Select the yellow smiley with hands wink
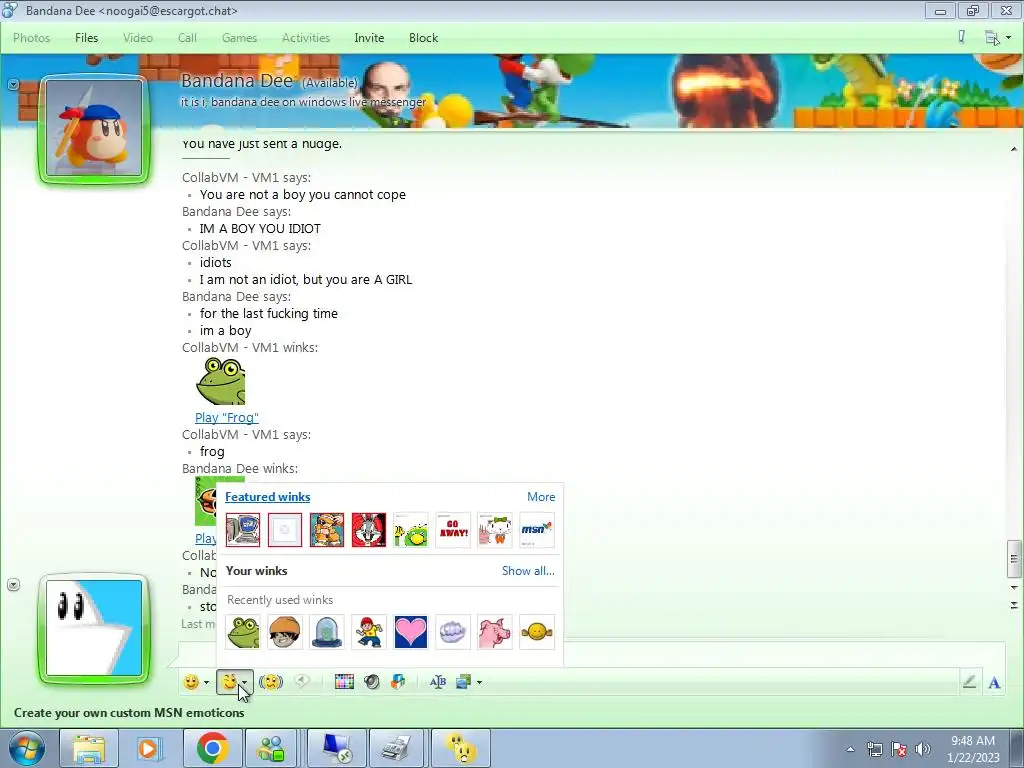 [537, 632]
